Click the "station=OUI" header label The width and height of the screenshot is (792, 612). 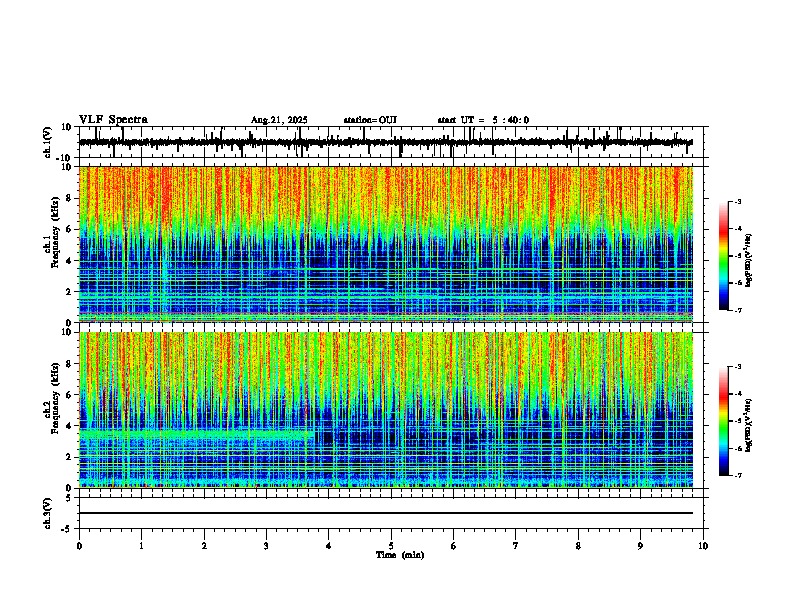(x=370, y=120)
